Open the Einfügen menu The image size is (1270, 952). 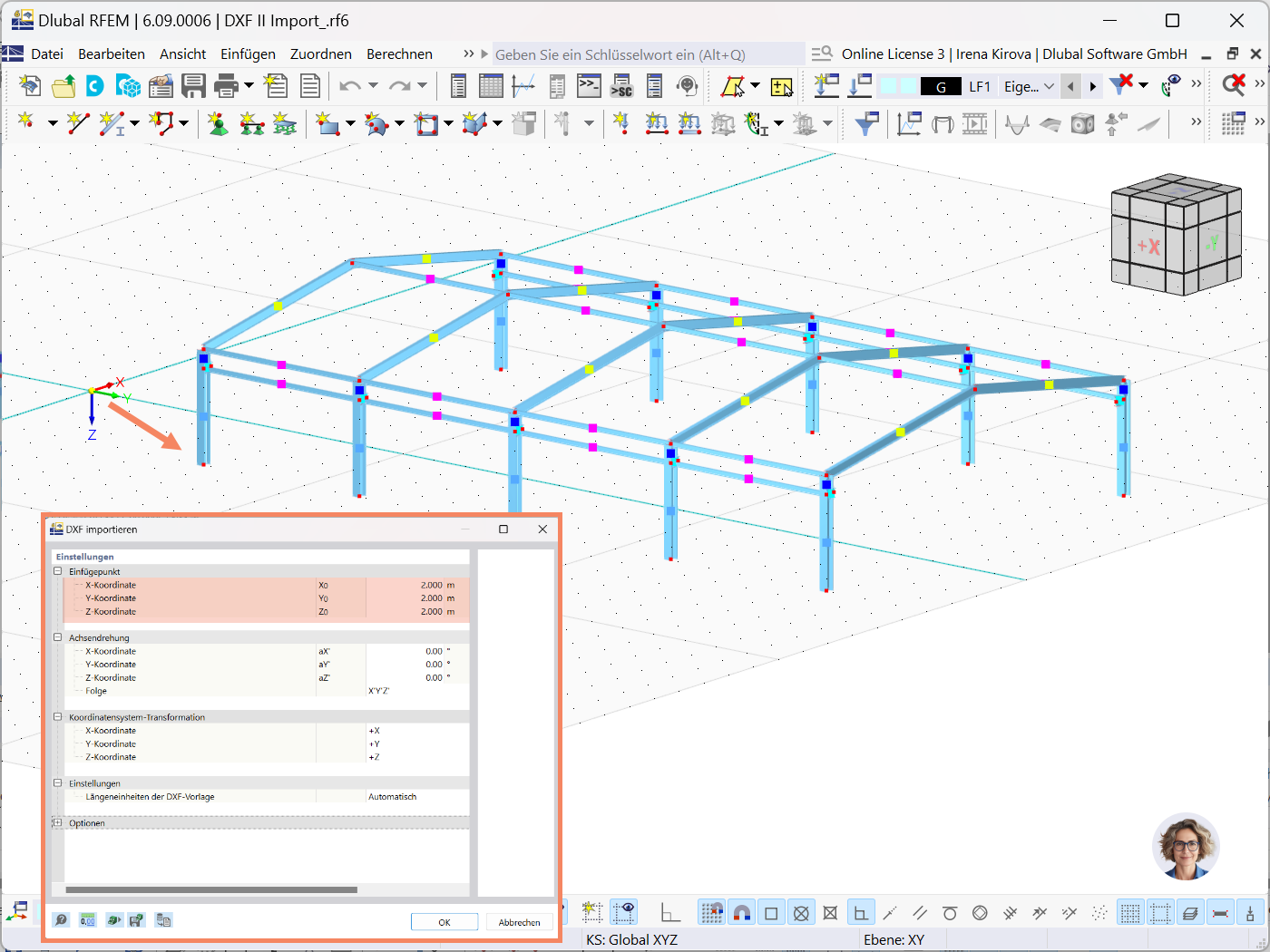coord(248,53)
